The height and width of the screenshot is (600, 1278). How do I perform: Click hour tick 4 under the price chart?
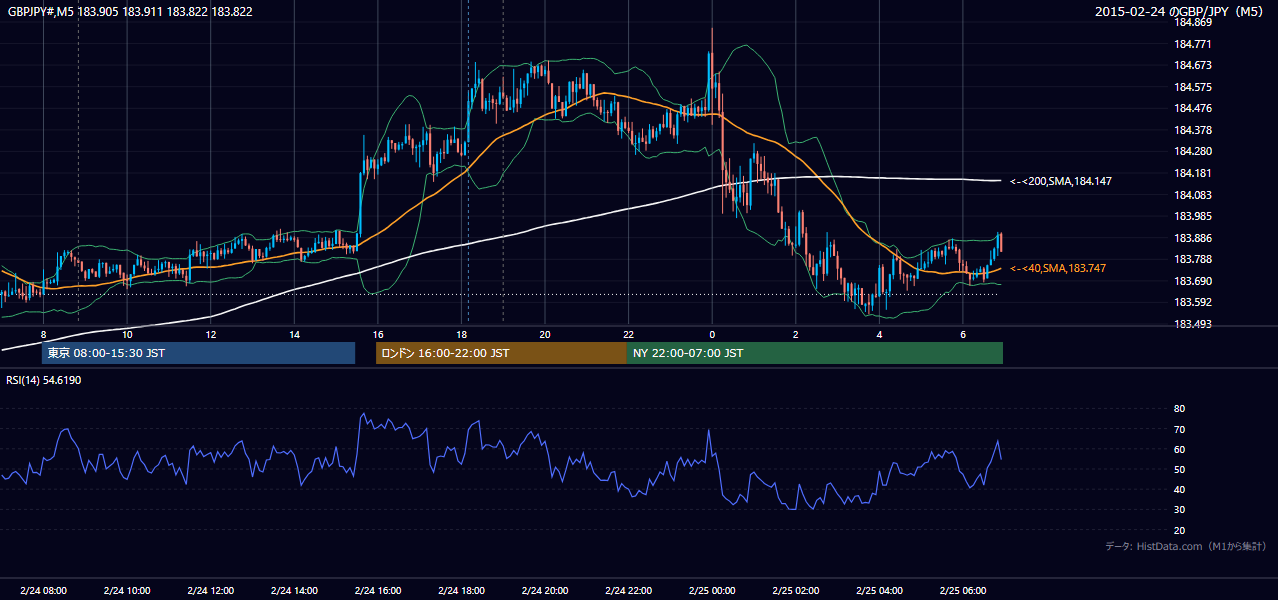(x=878, y=334)
